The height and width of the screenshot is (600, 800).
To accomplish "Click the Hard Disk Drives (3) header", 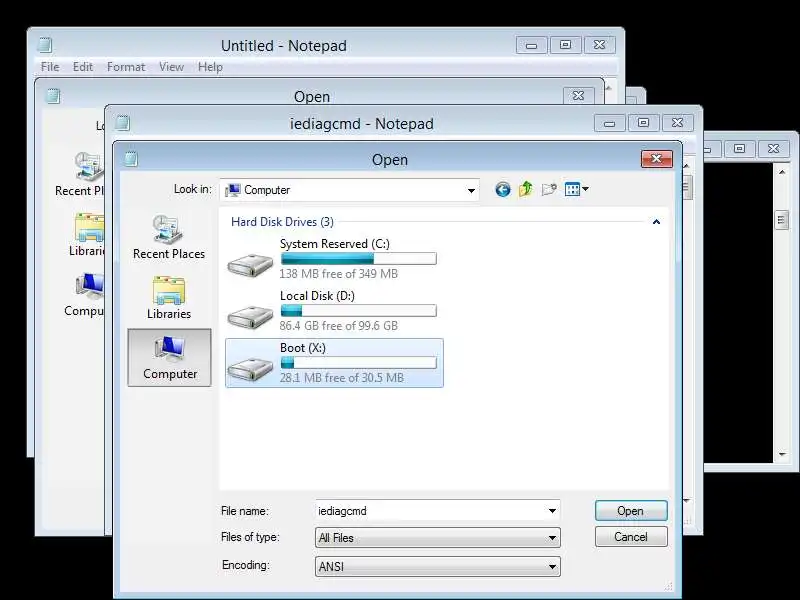I will [x=282, y=222].
